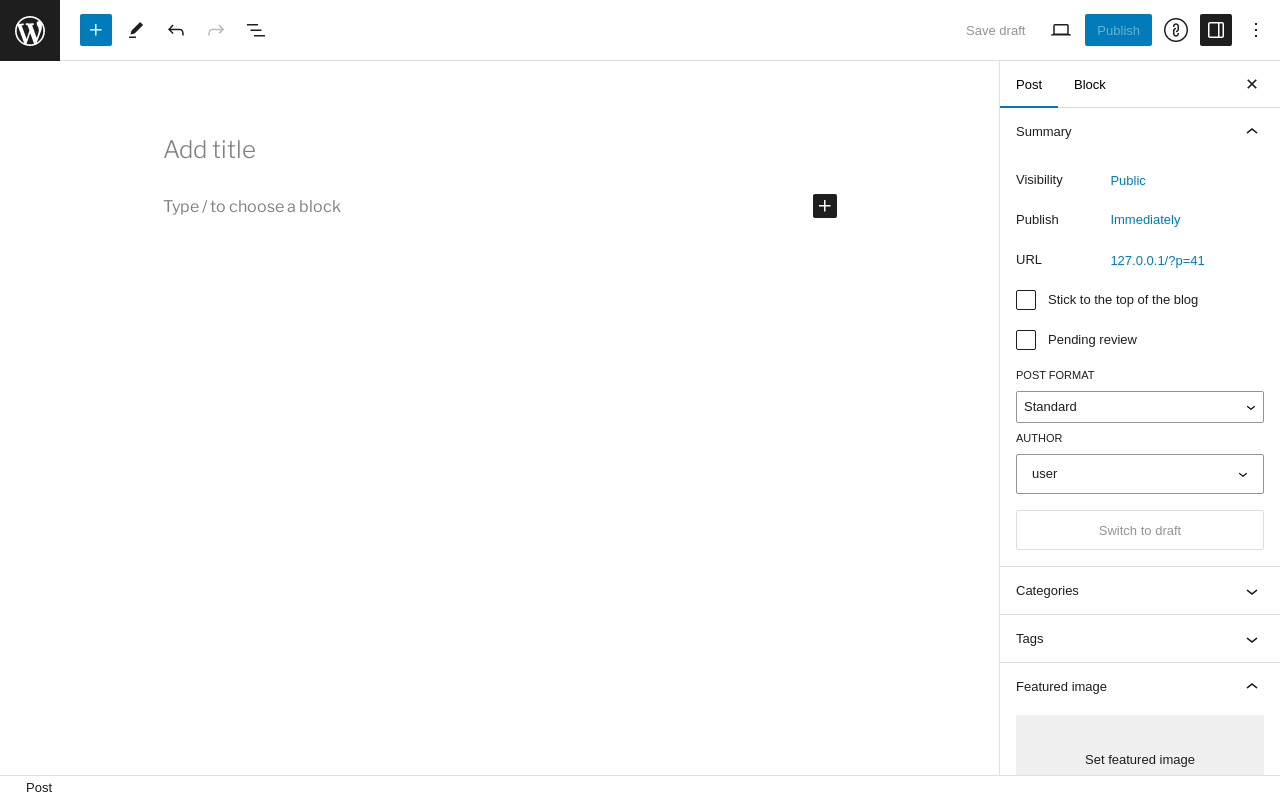The height and width of the screenshot is (800, 1280).
Task: Switch to the Block tab
Action: coord(1090,84)
